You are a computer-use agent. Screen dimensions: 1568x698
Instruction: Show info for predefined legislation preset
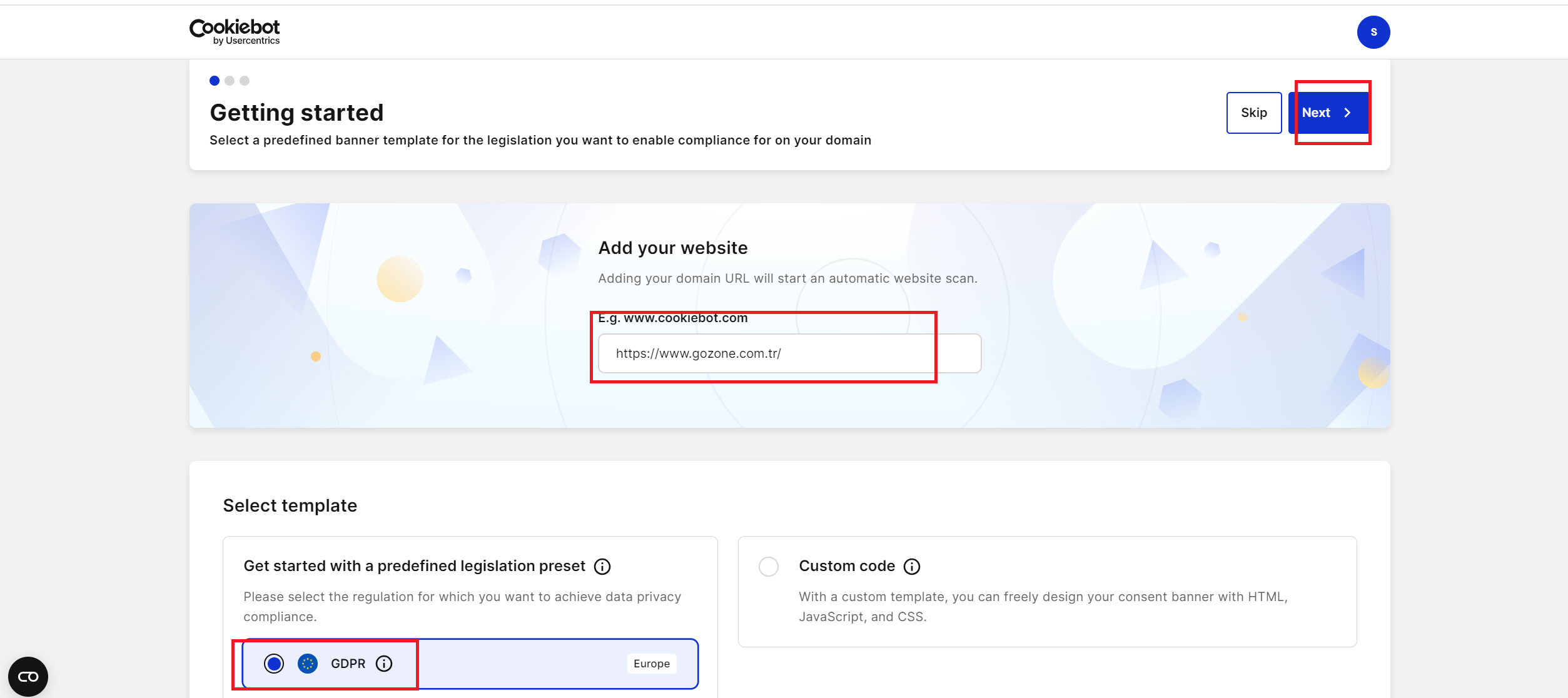click(602, 567)
